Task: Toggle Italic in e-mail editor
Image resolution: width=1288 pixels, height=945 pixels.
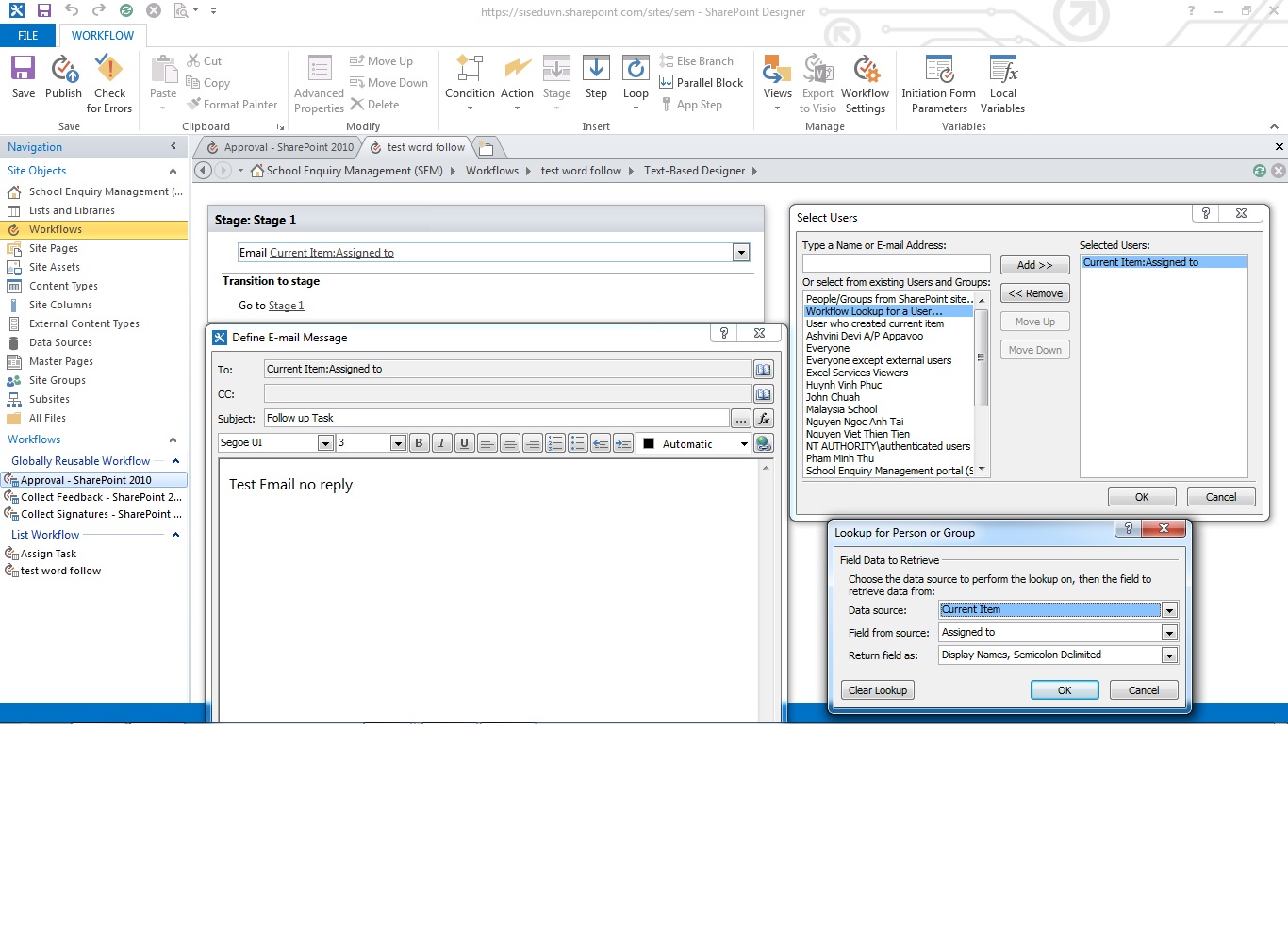Action: click(441, 443)
